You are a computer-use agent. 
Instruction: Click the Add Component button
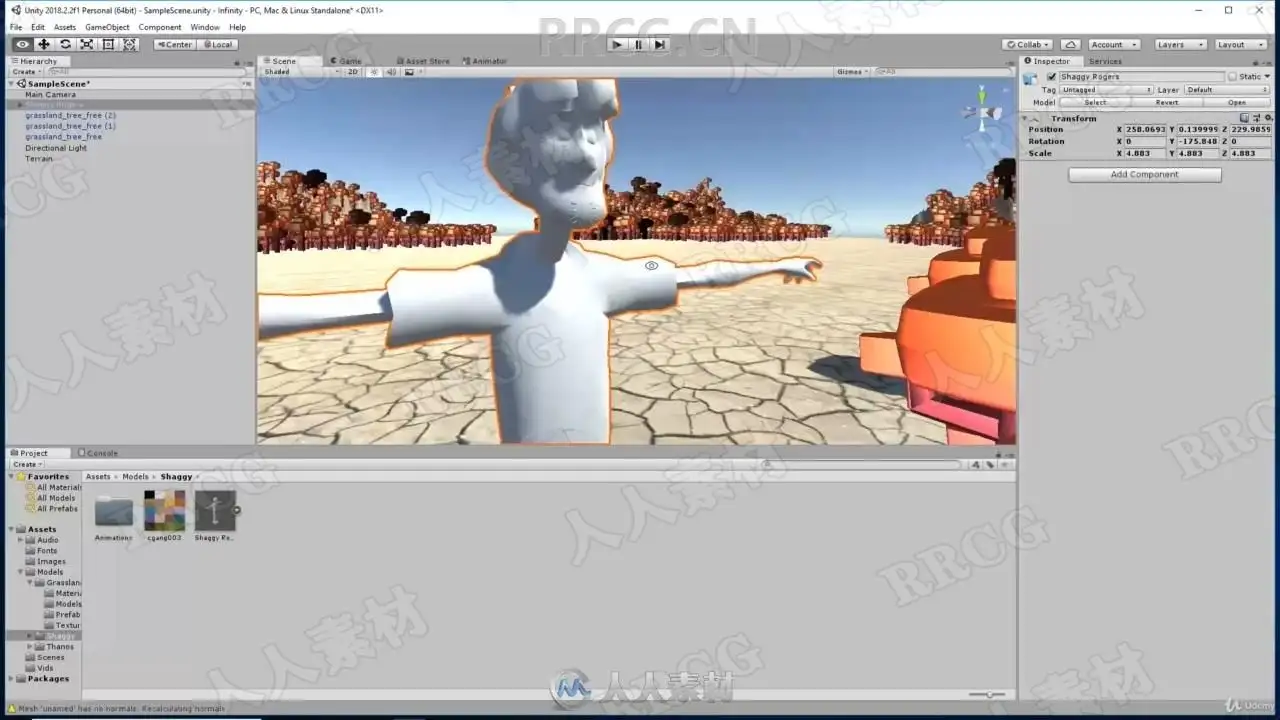[x=1145, y=175]
